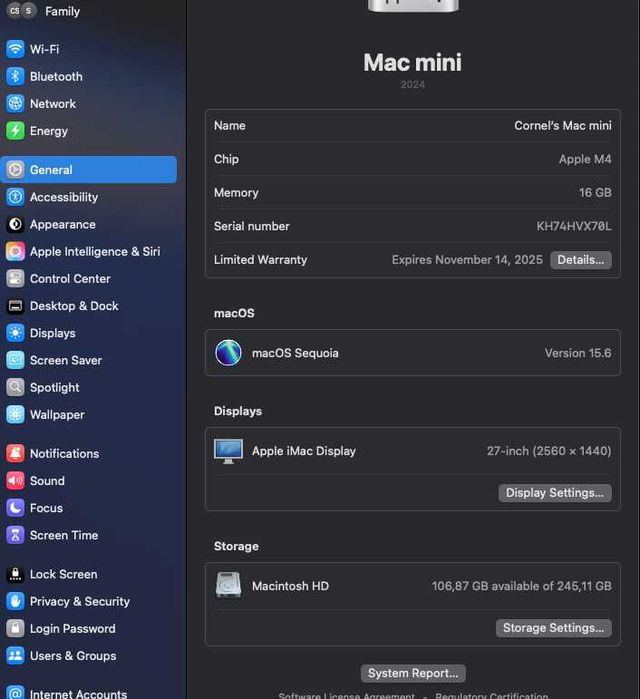640x699 pixels.
Task: Click the Notifications bell icon
Action: [15, 453]
